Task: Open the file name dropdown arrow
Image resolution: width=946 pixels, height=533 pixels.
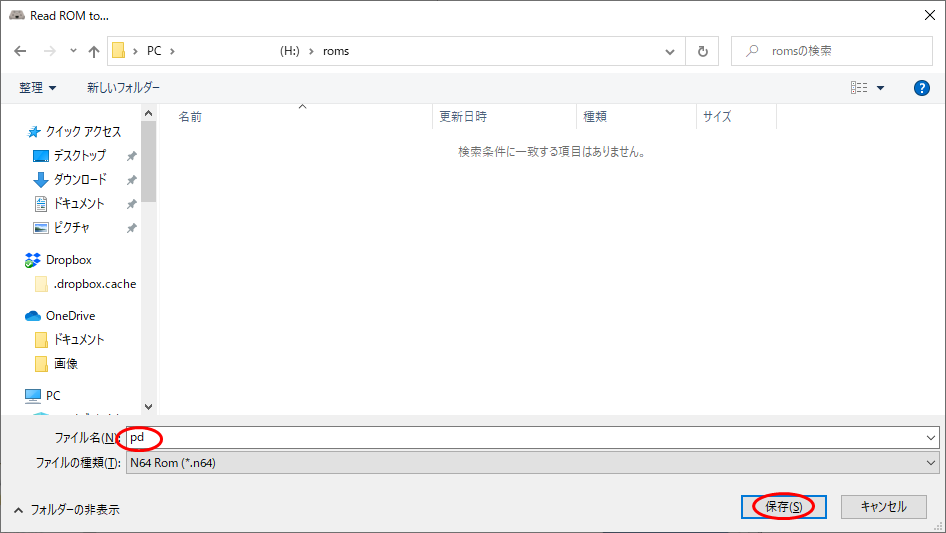Action: [x=930, y=438]
